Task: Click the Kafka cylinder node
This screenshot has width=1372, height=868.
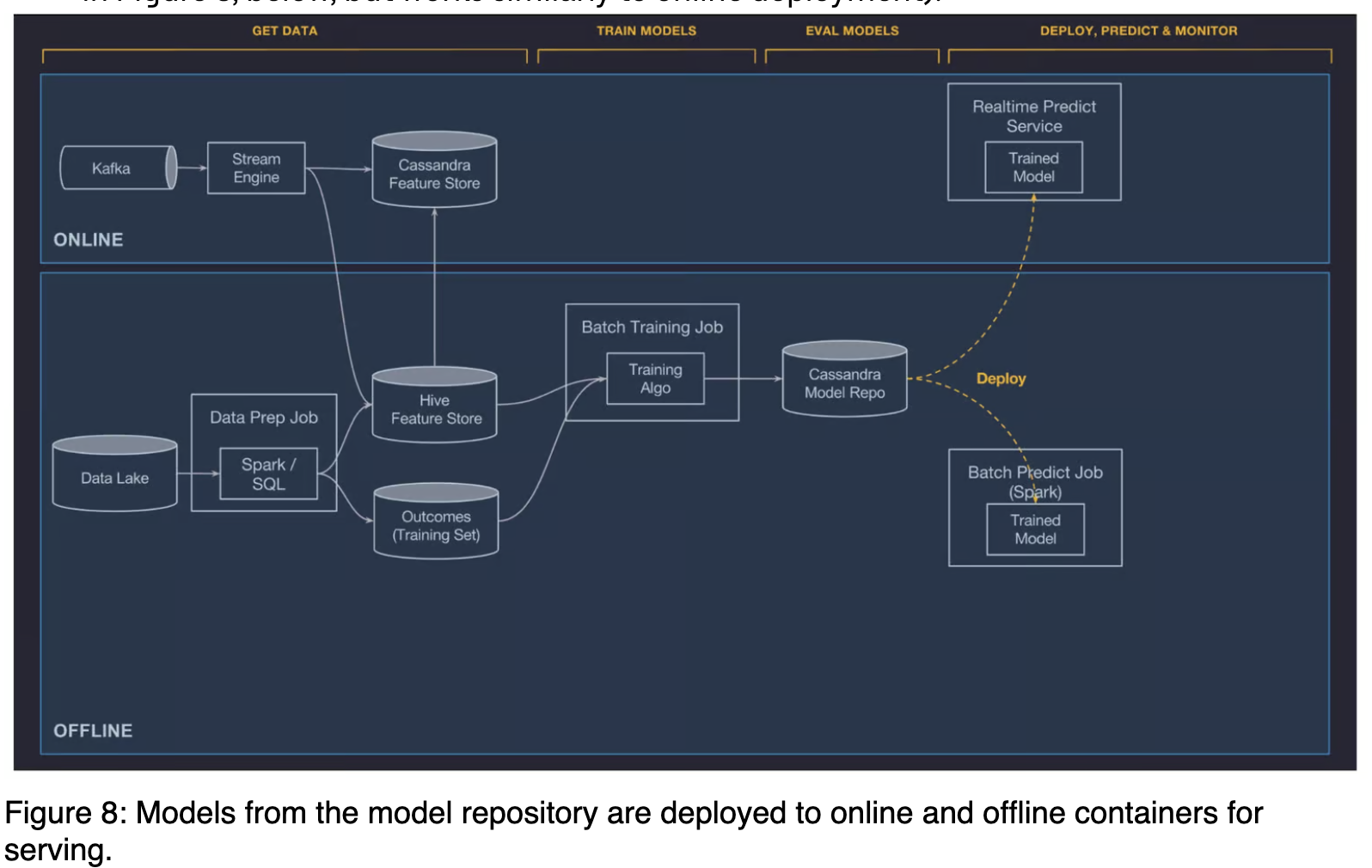Action: [x=118, y=168]
